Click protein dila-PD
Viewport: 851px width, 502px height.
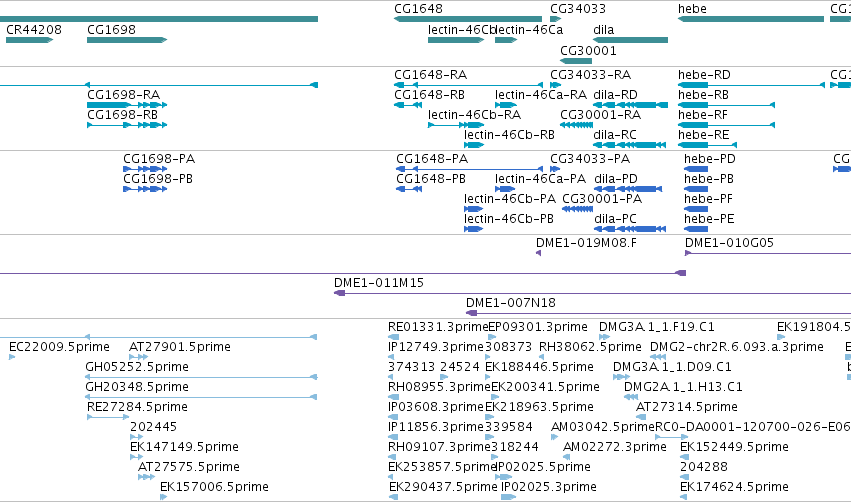[628, 189]
